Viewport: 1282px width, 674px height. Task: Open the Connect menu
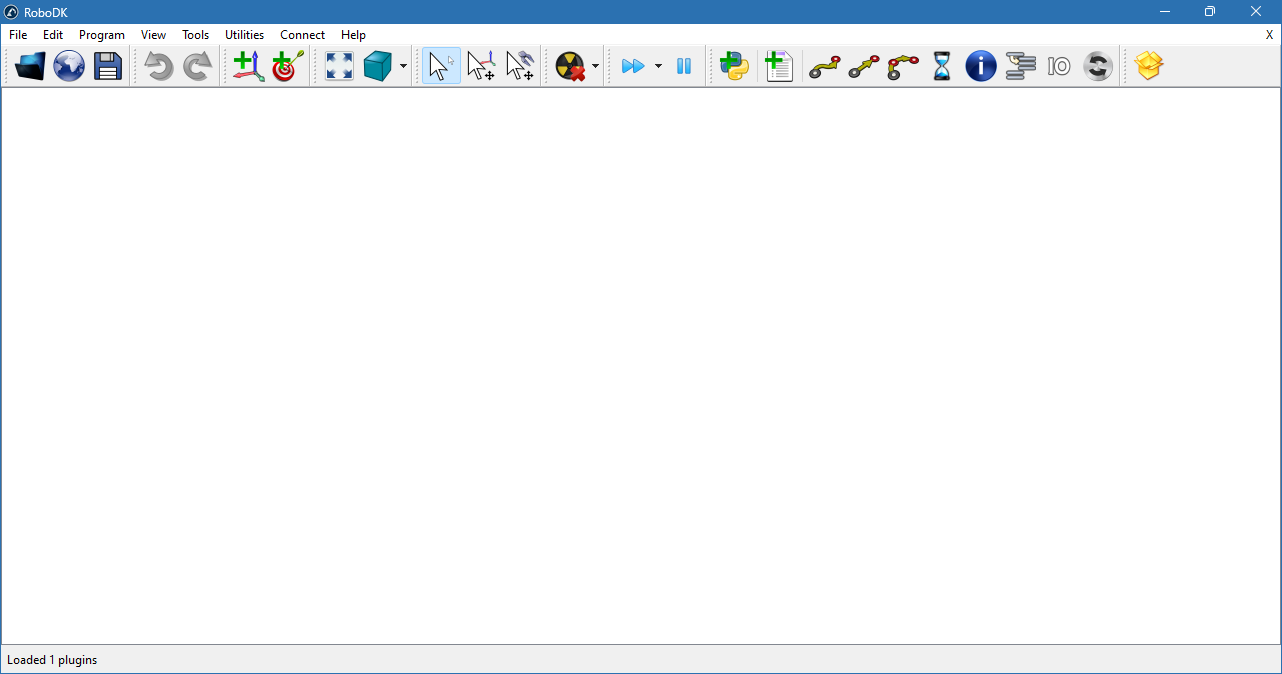[303, 35]
